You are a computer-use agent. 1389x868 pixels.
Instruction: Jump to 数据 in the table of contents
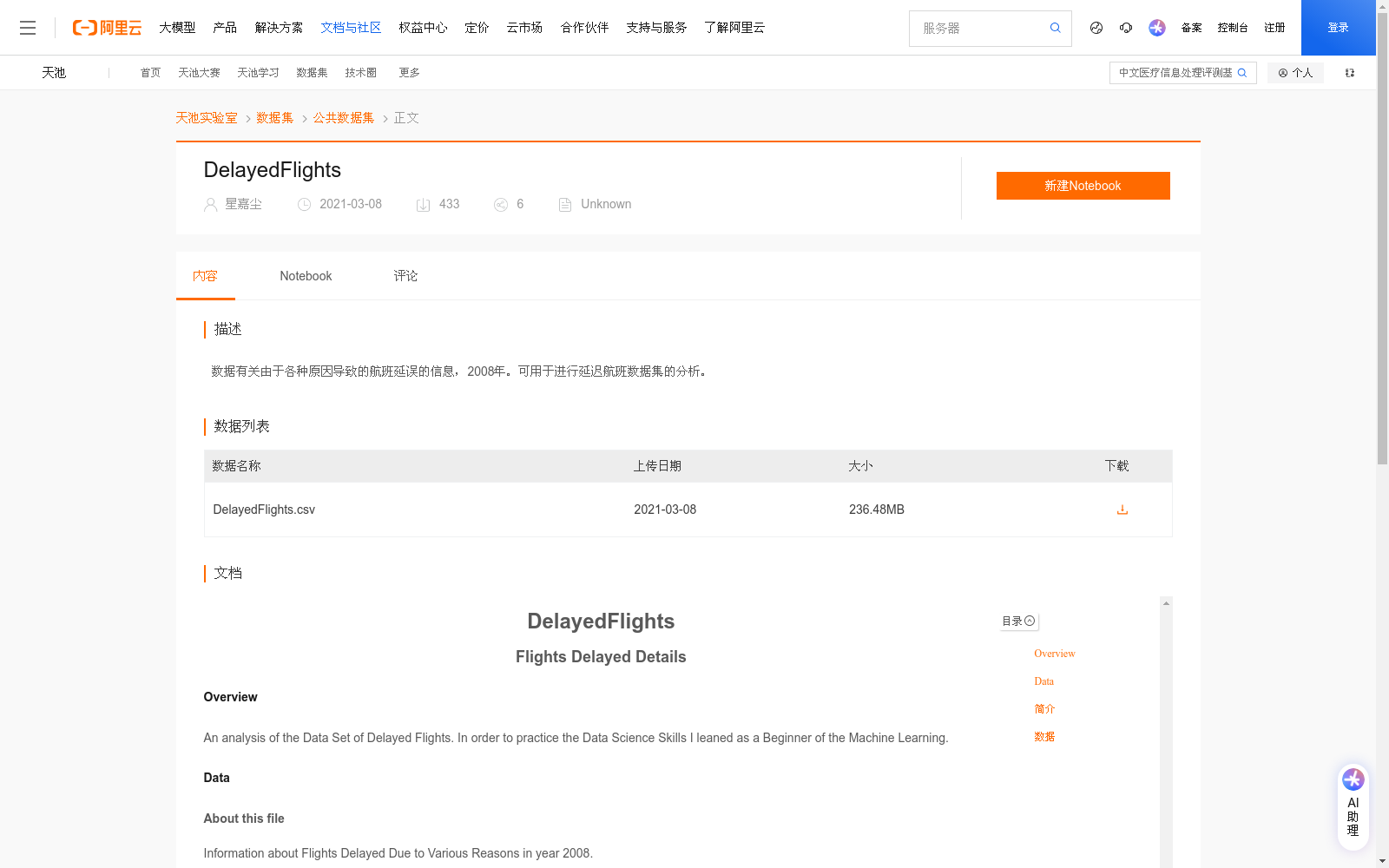[1044, 737]
